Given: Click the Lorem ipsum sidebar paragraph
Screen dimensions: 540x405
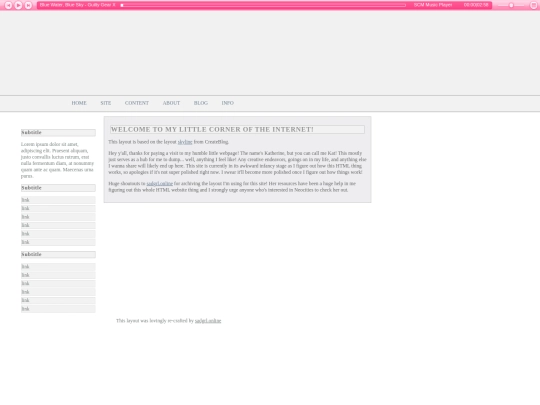Looking at the screenshot, I should coord(58,160).
